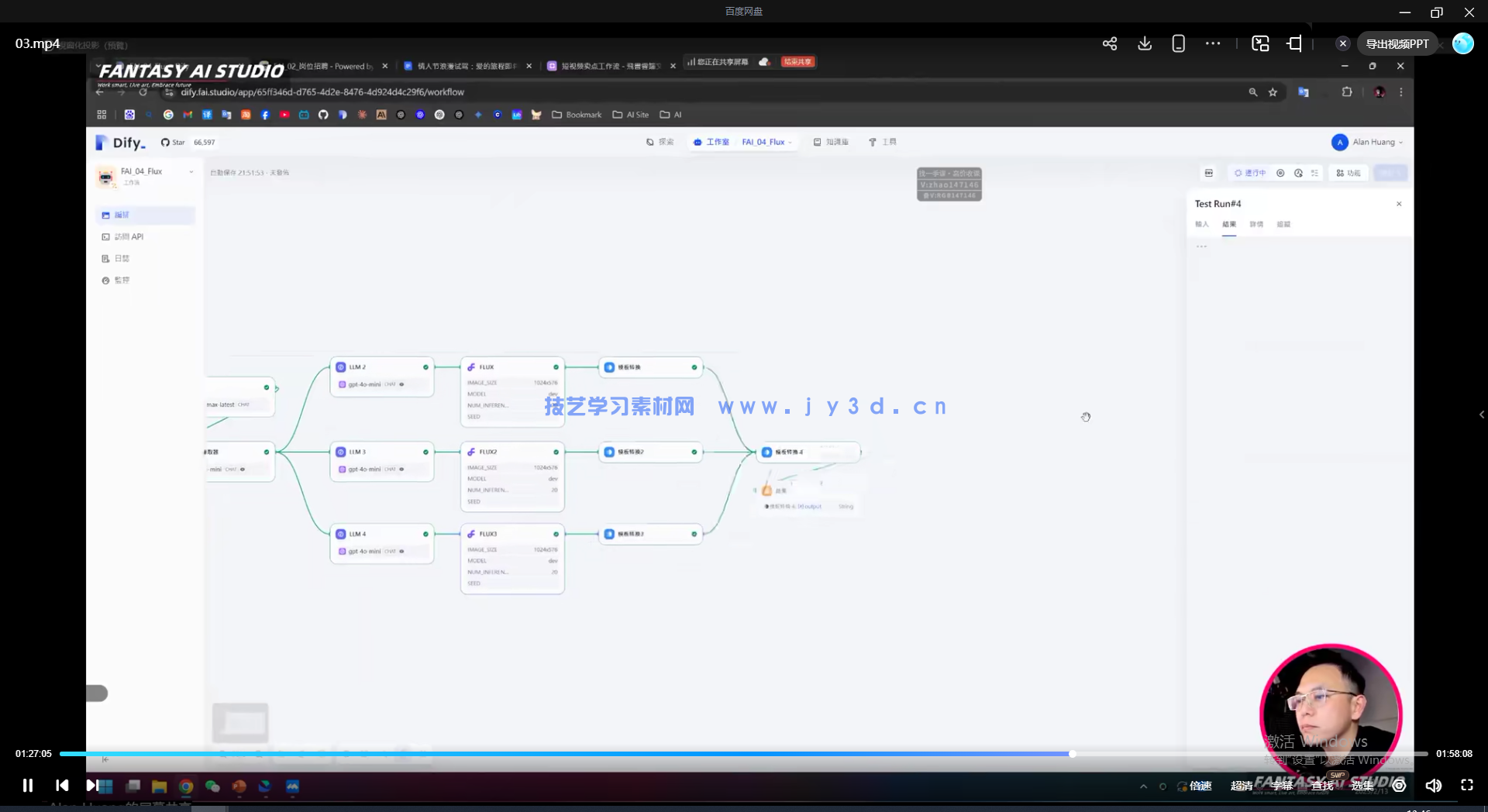Download the video with the download icon

click(1144, 44)
